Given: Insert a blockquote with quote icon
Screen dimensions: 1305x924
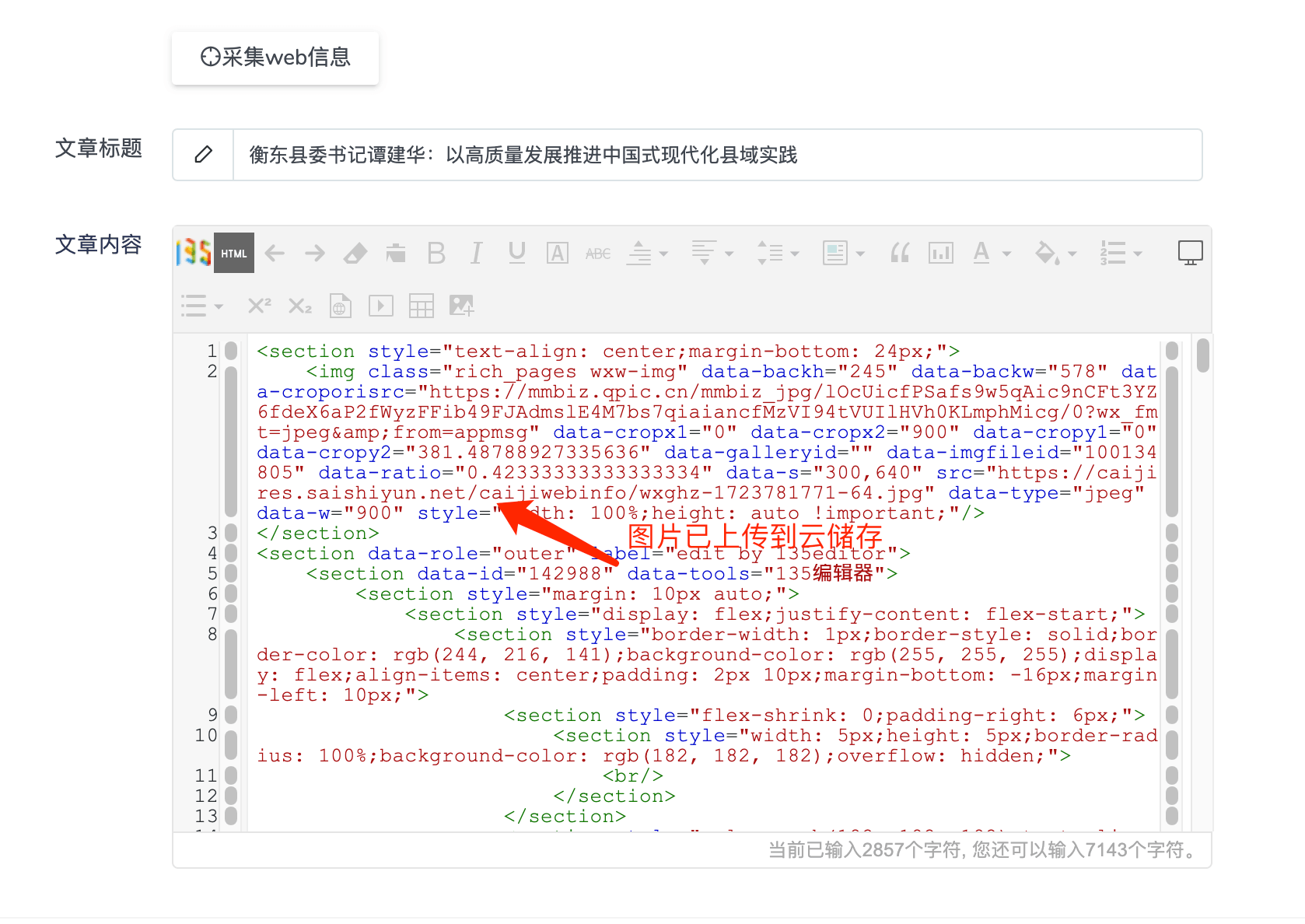Looking at the screenshot, I should pyautogui.click(x=900, y=253).
